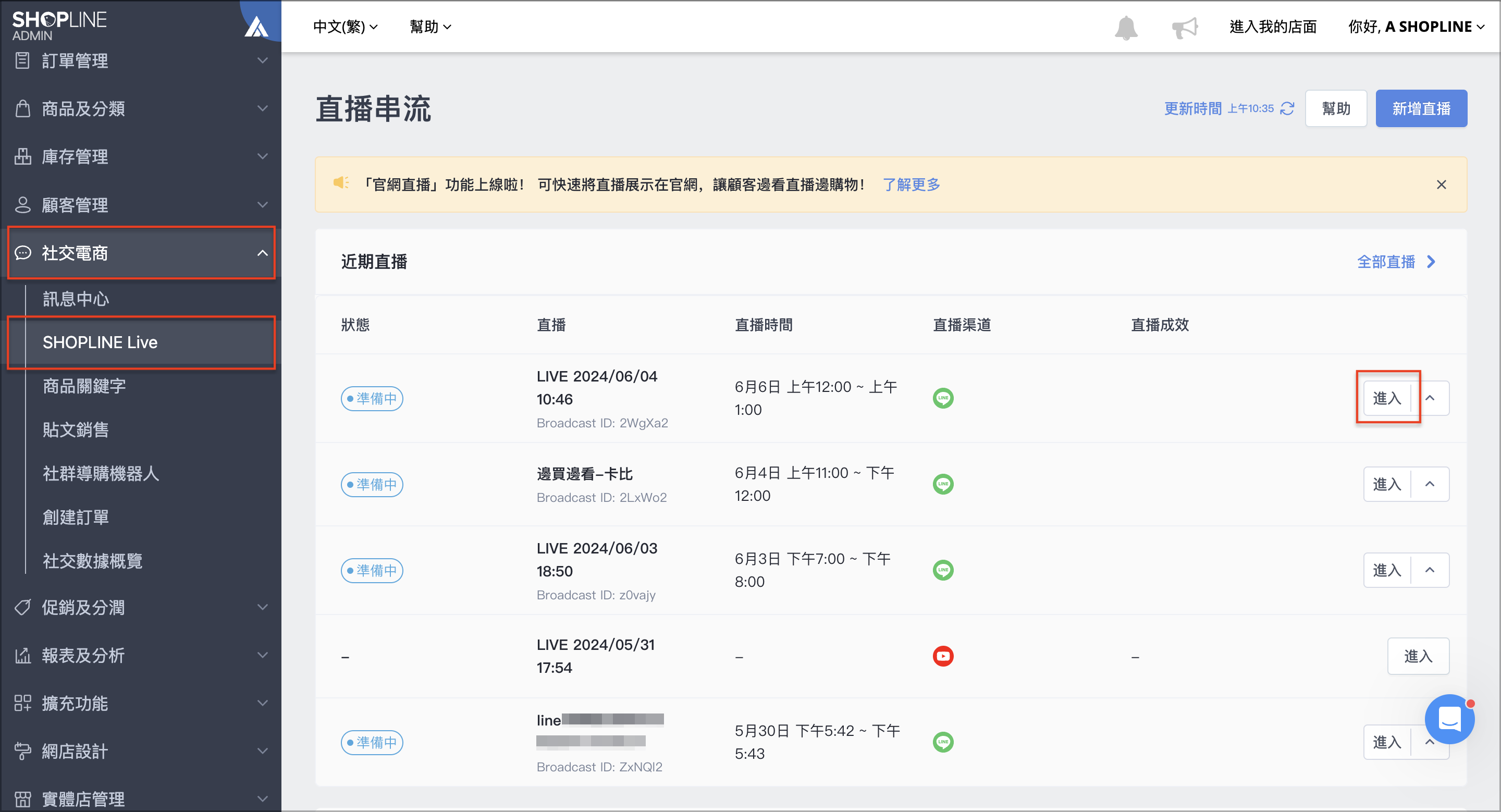
Task: Open the 幫助 dropdown in top bar
Action: (x=430, y=27)
